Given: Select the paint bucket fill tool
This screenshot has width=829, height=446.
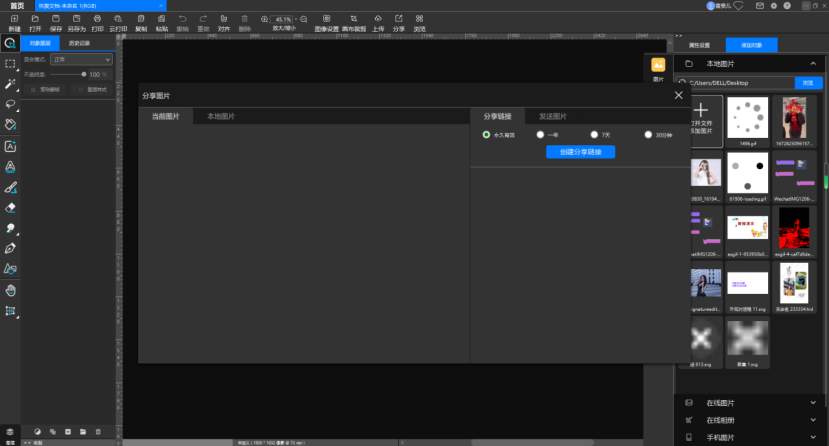Looking at the screenshot, I should tap(10, 125).
